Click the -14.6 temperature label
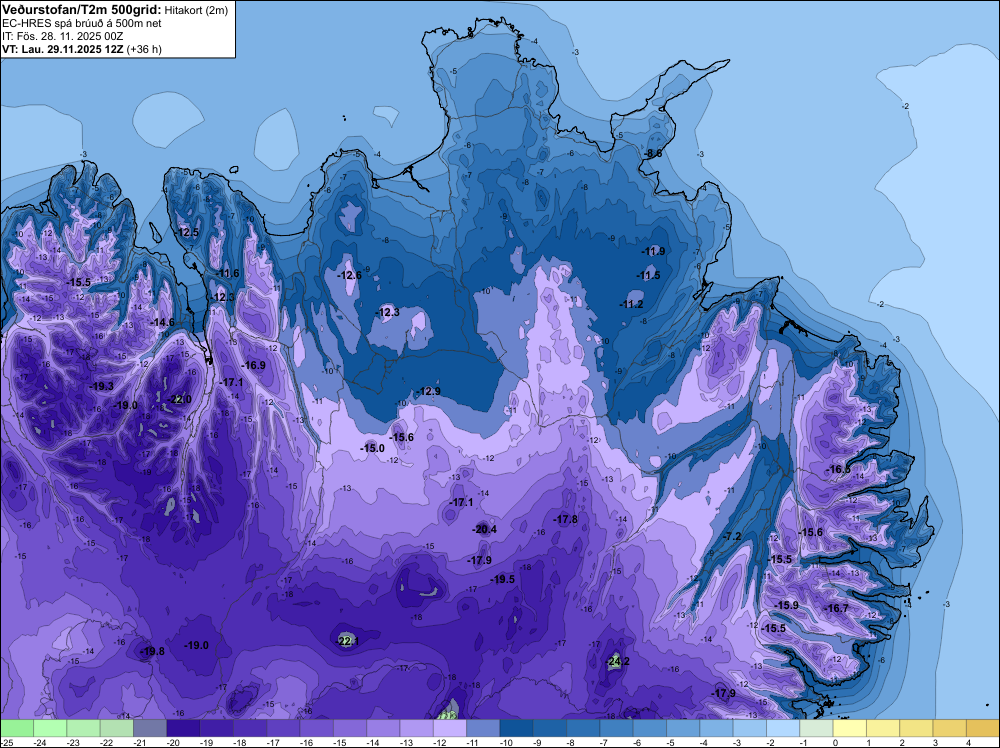The width and height of the screenshot is (1000, 748). coord(163,323)
